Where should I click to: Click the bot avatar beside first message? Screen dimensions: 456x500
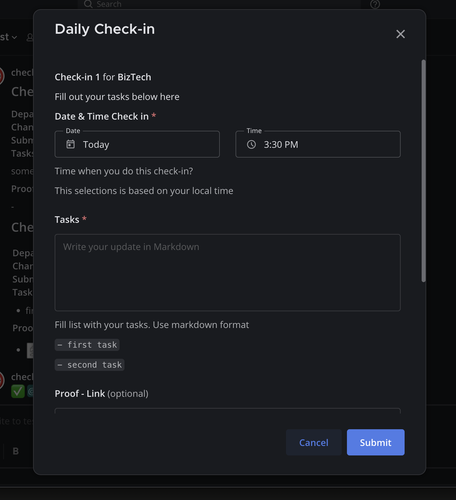coord(1,76)
